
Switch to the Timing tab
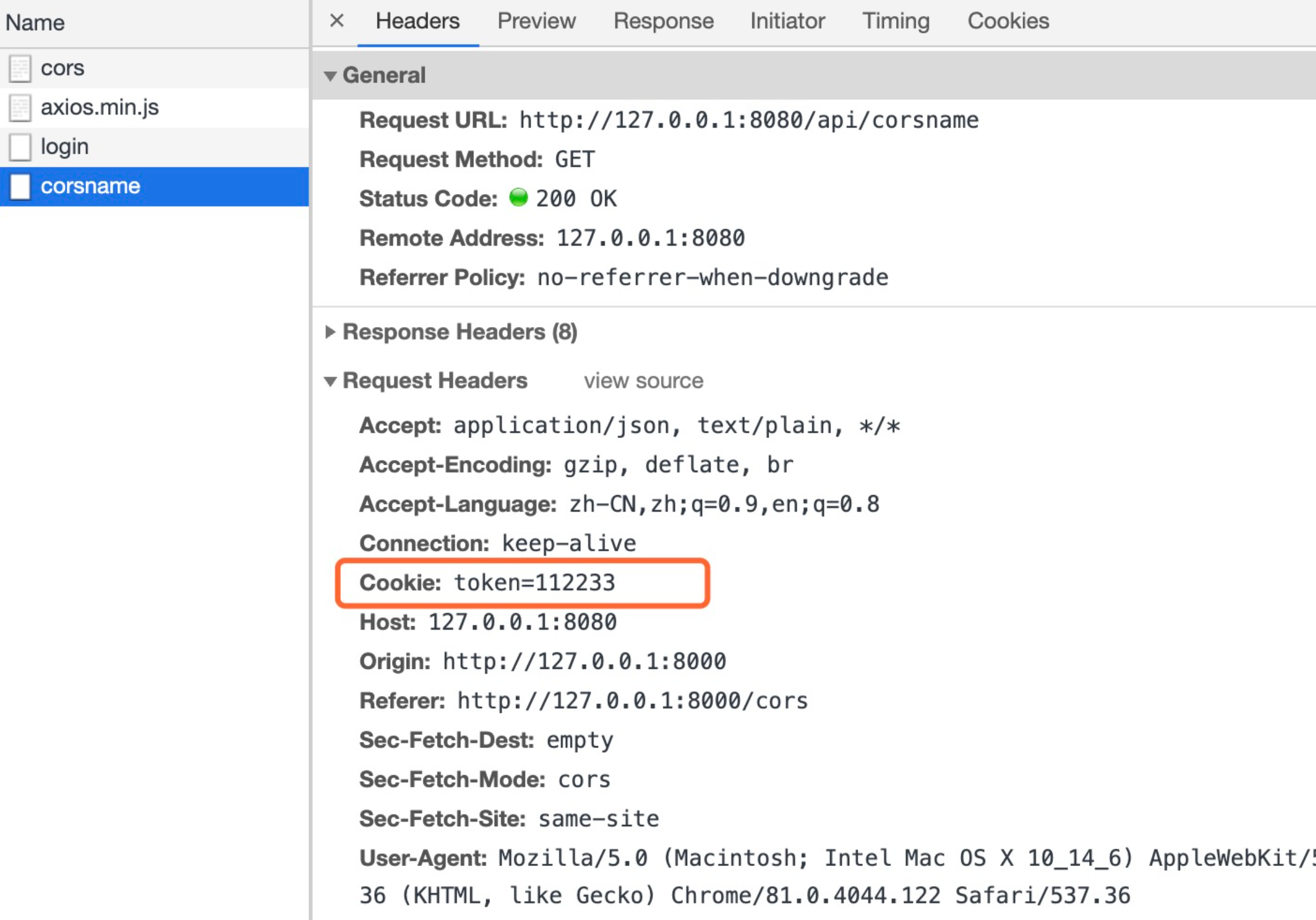[x=896, y=21]
